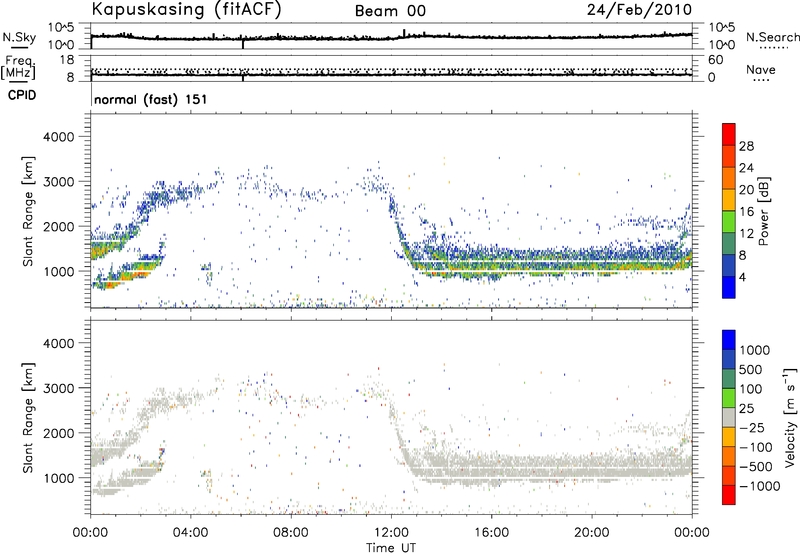Click the '12:00' time axis tick label
The width and height of the screenshot is (800, 554).
click(x=391, y=533)
